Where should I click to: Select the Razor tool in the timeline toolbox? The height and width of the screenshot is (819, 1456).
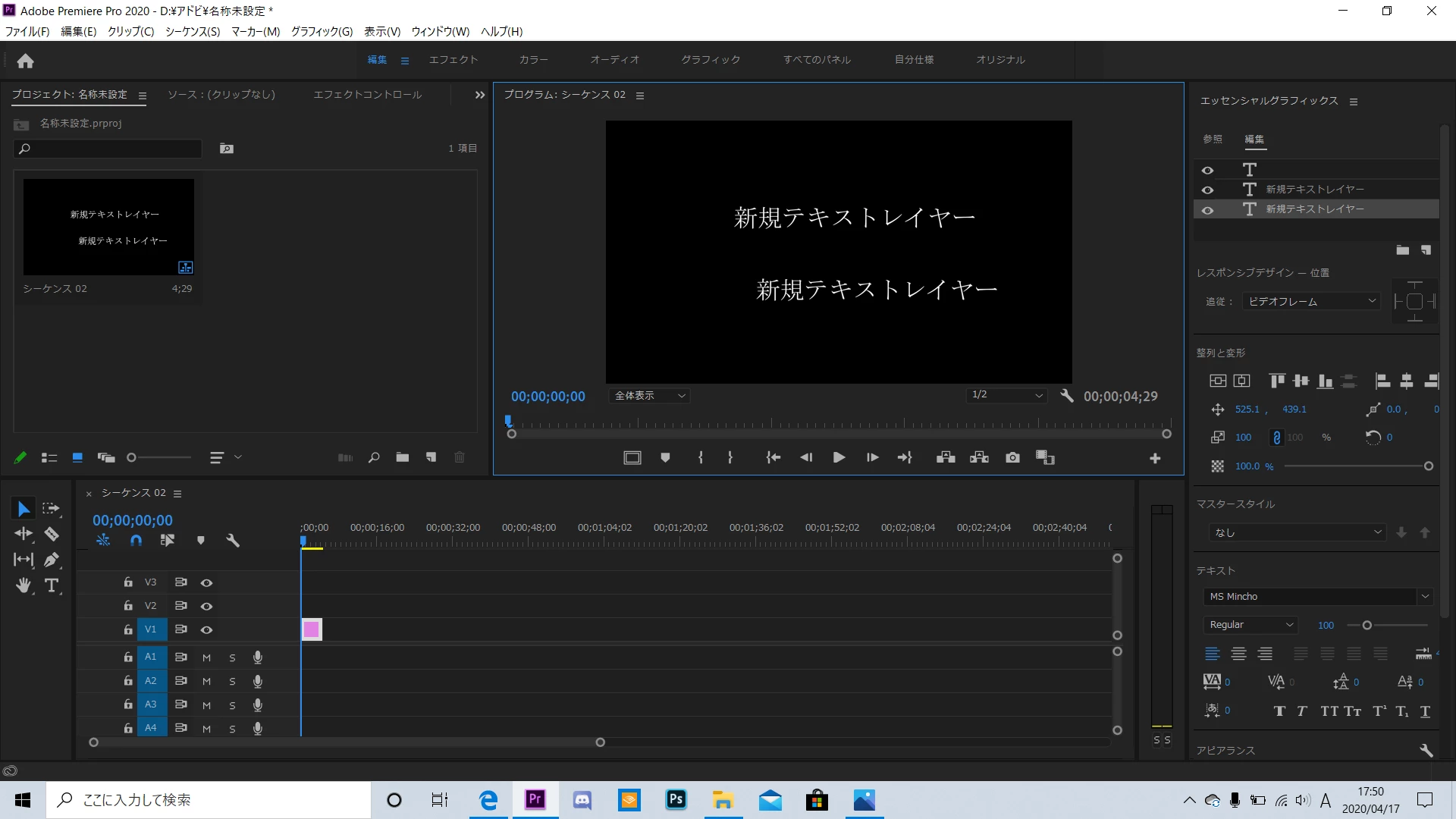51,534
